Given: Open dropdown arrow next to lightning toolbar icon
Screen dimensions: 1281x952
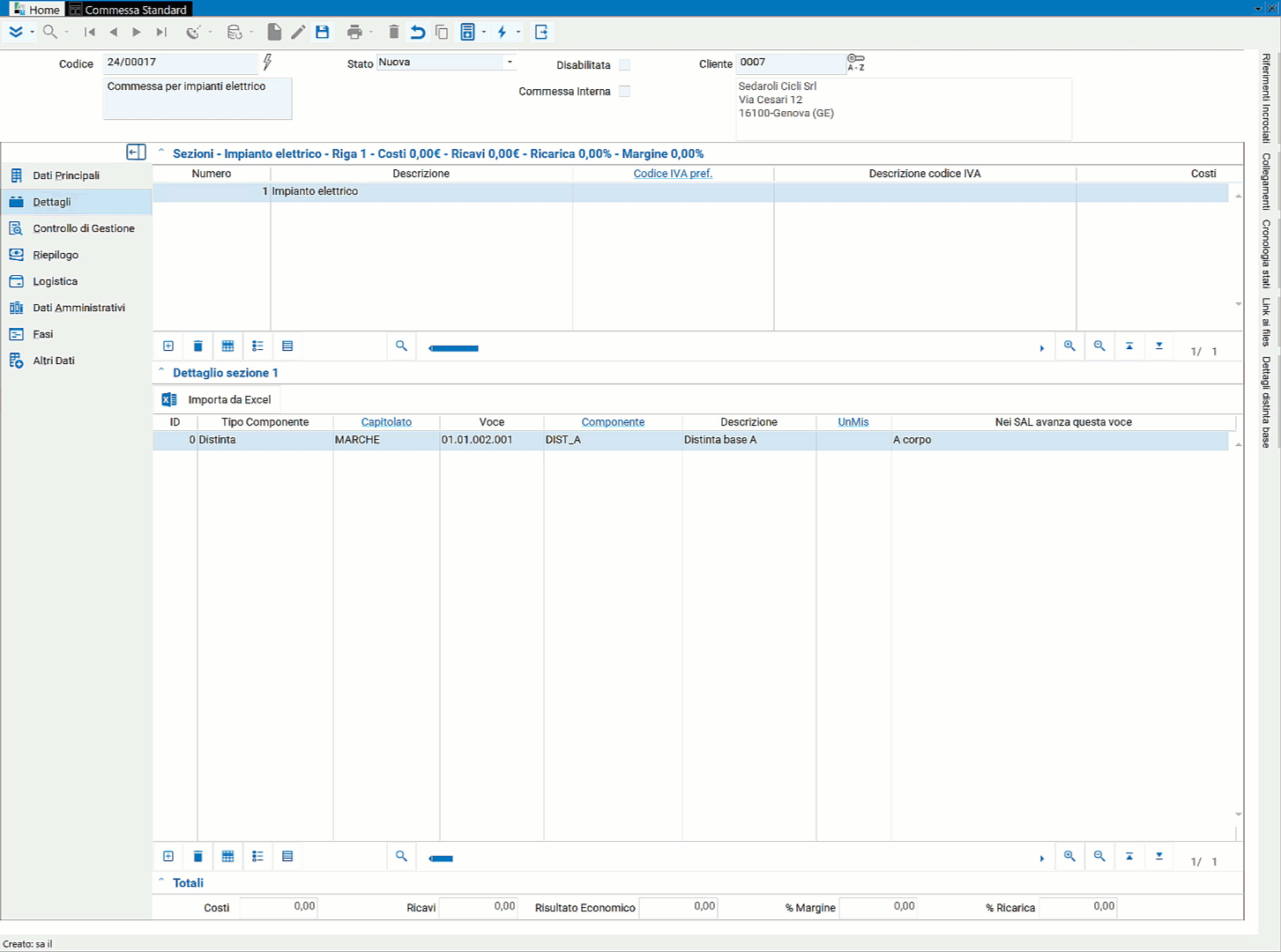Looking at the screenshot, I should [x=518, y=33].
